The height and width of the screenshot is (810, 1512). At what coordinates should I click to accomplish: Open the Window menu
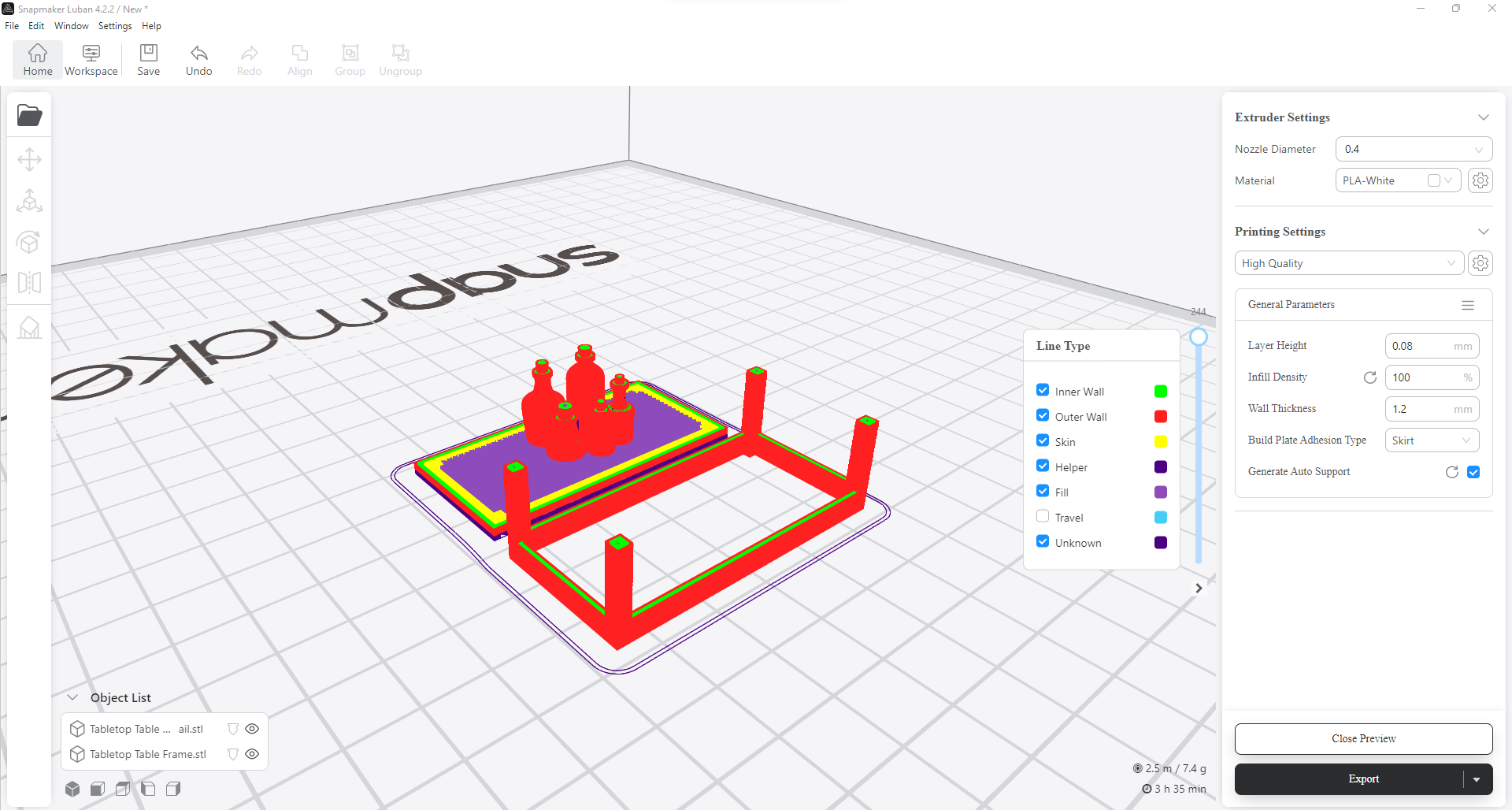pos(72,26)
